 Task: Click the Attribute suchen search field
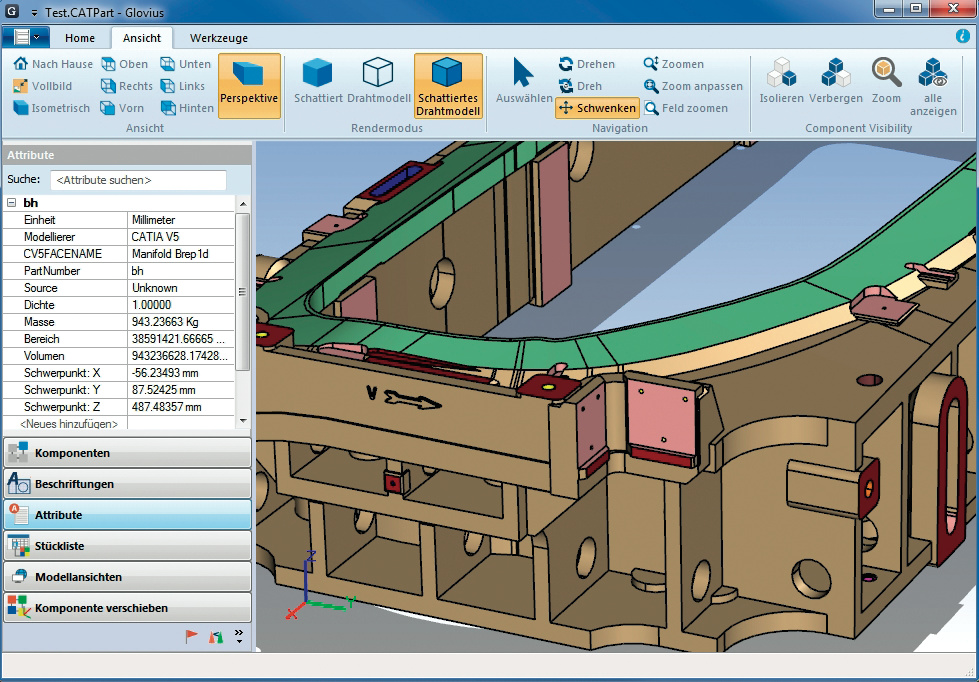click(x=138, y=180)
